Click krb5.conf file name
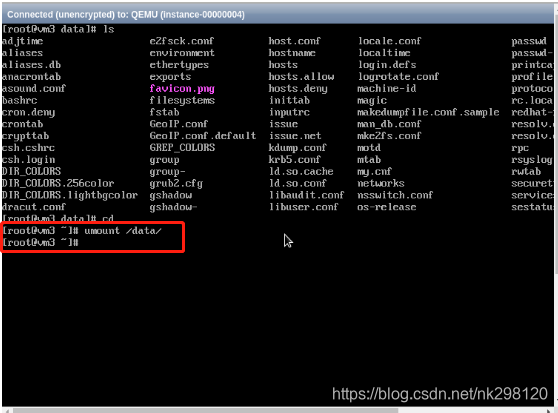The image size is (558, 413). tap(294, 159)
